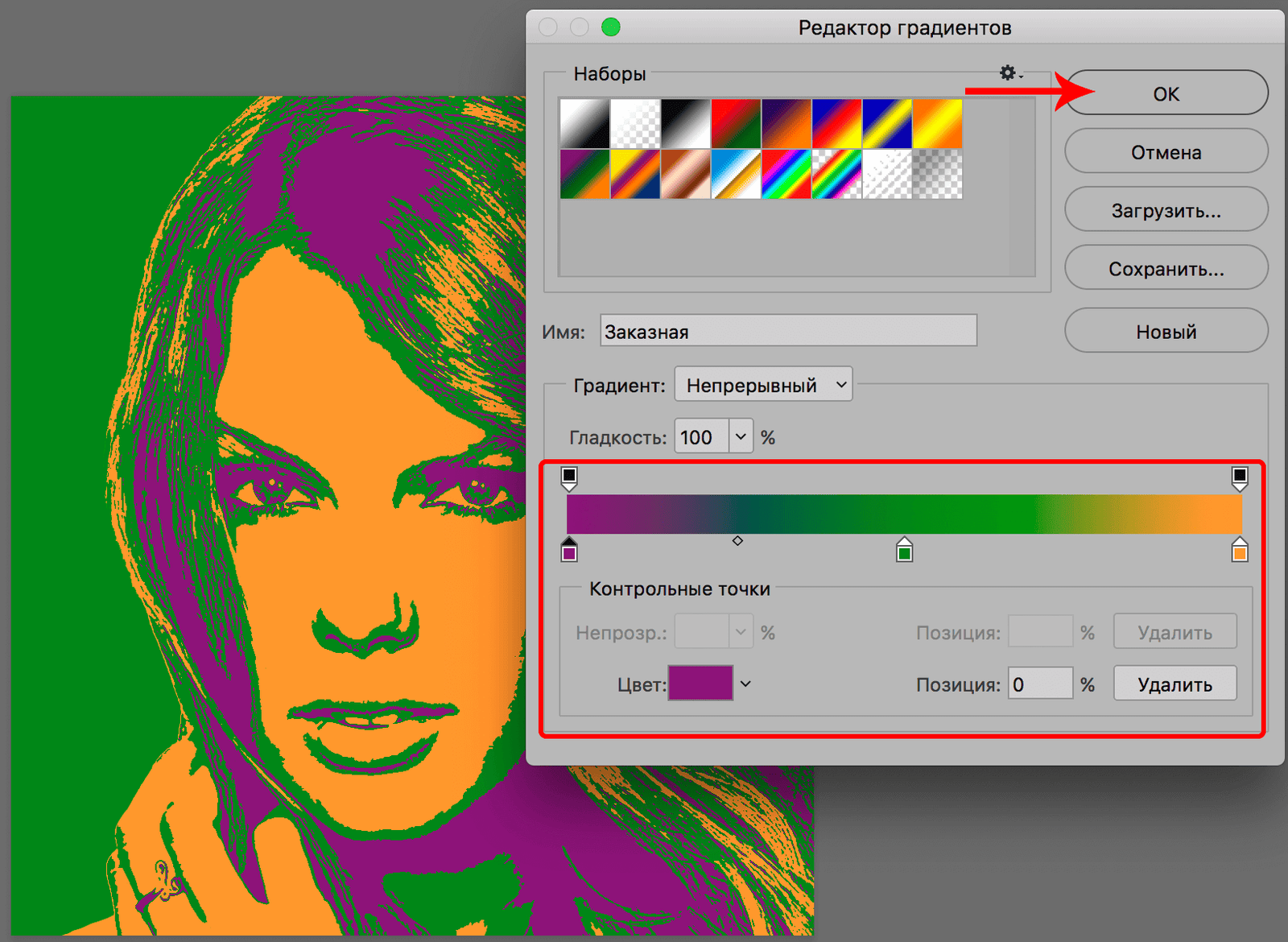Select the spectrum rainbow gradient preset
This screenshot has width=1288, height=942.
tap(787, 175)
